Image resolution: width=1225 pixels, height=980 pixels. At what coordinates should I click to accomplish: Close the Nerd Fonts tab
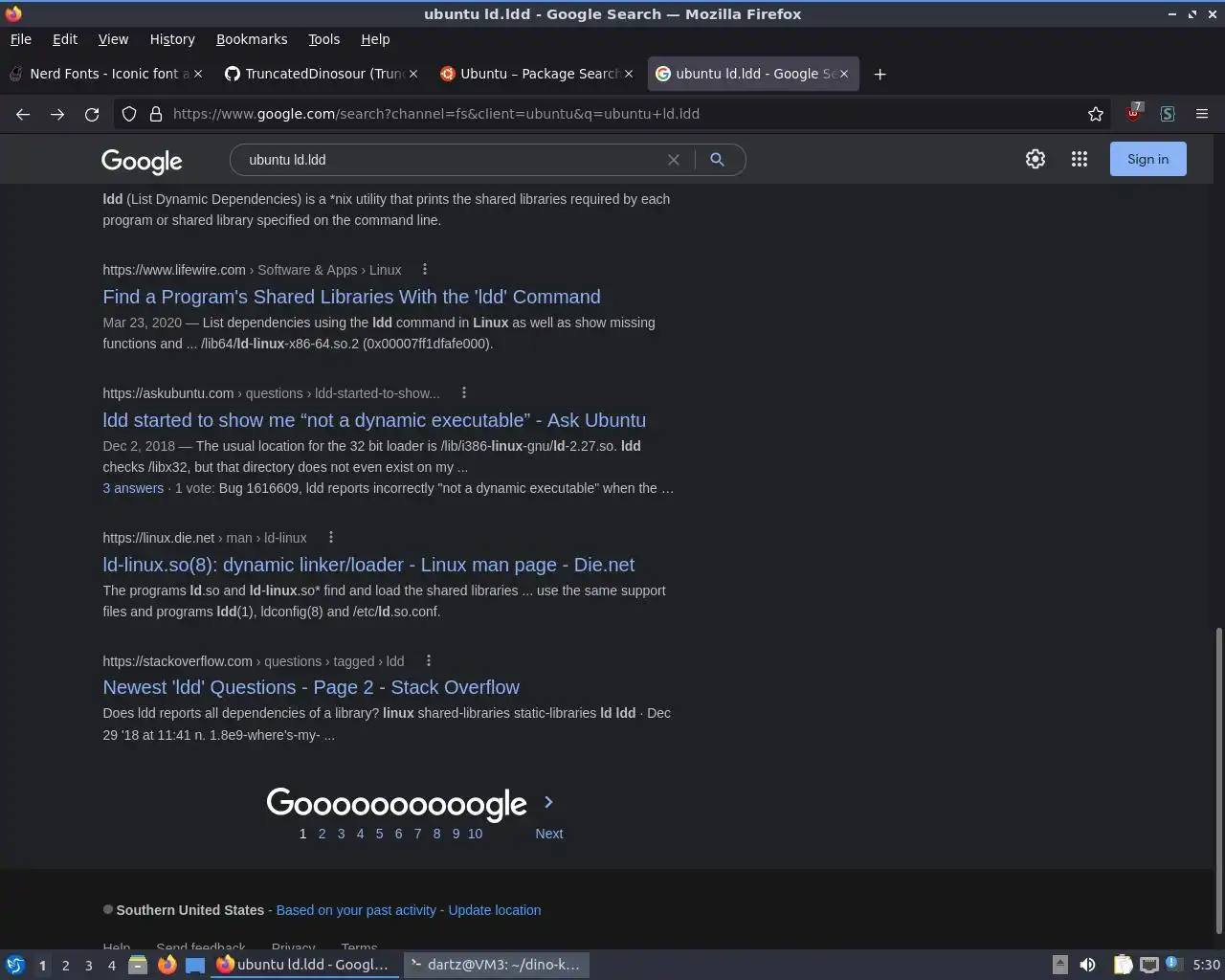click(x=199, y=74)
